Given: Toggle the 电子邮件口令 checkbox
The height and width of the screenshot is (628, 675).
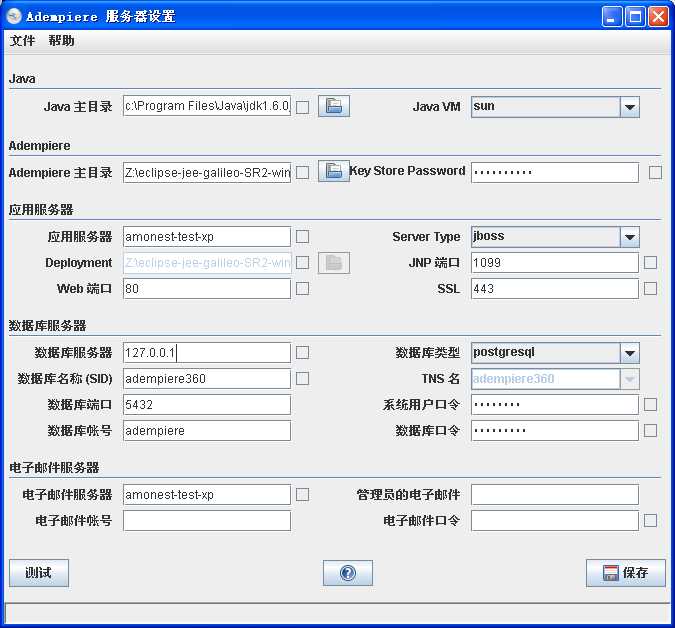Looking at the screenshot, I should coord(650,520).
